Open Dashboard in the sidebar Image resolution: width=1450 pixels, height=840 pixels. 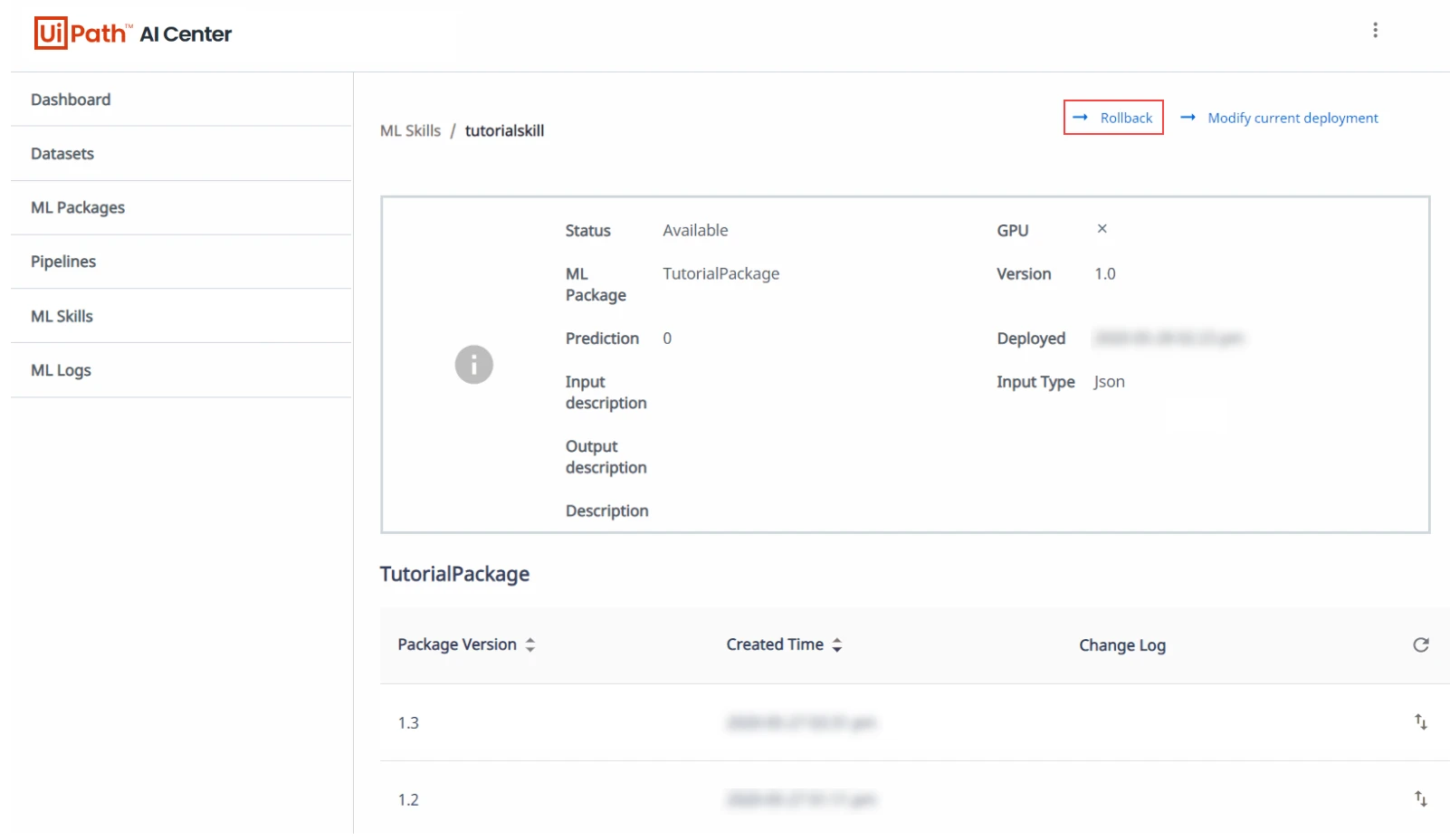coord(181,100)
